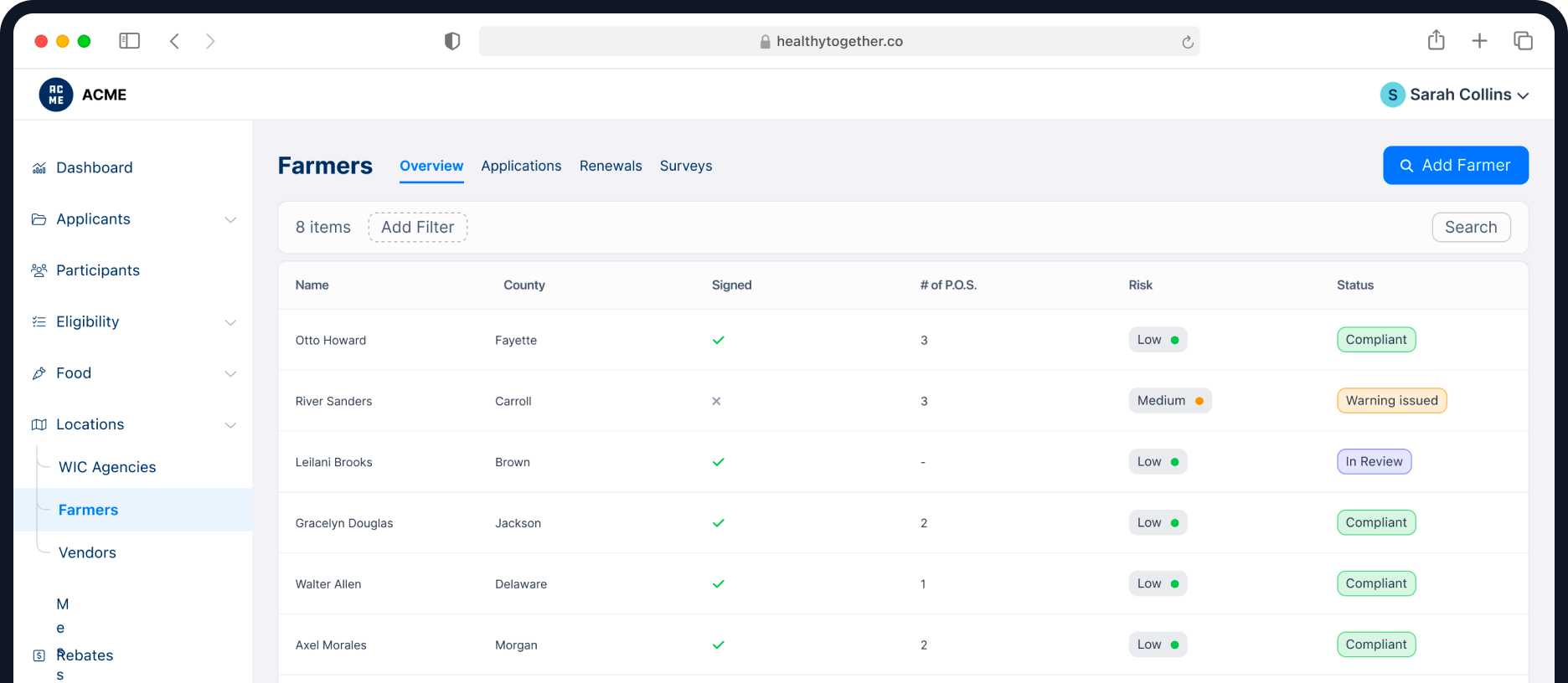Open a new tab with plus icon
The width and height of the screenshot is (1568, 683).
(x=1479, y=41)
